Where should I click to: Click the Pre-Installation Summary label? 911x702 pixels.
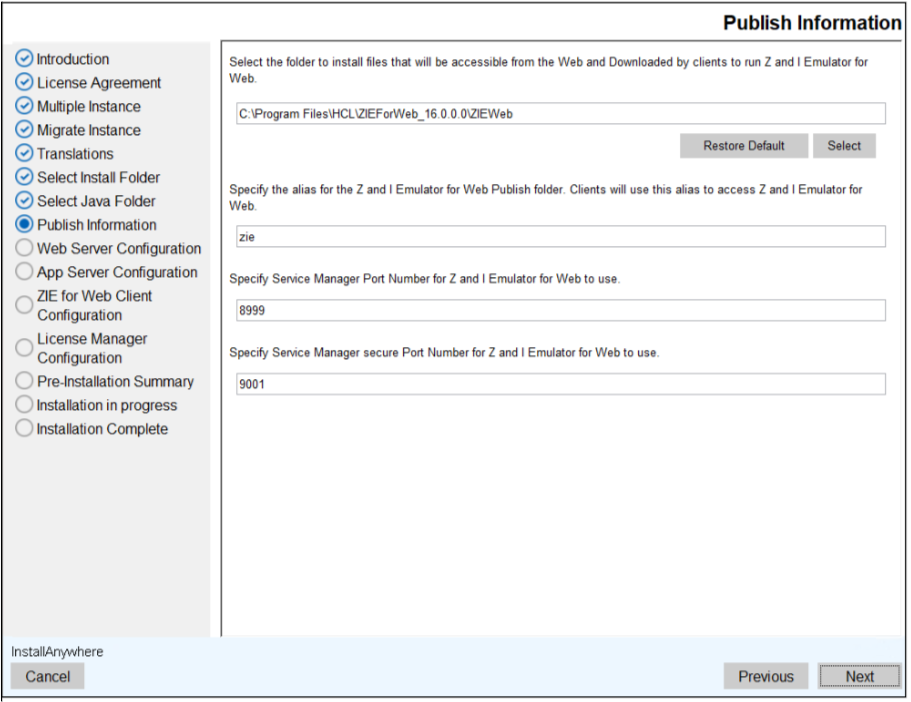click(115, 381)
